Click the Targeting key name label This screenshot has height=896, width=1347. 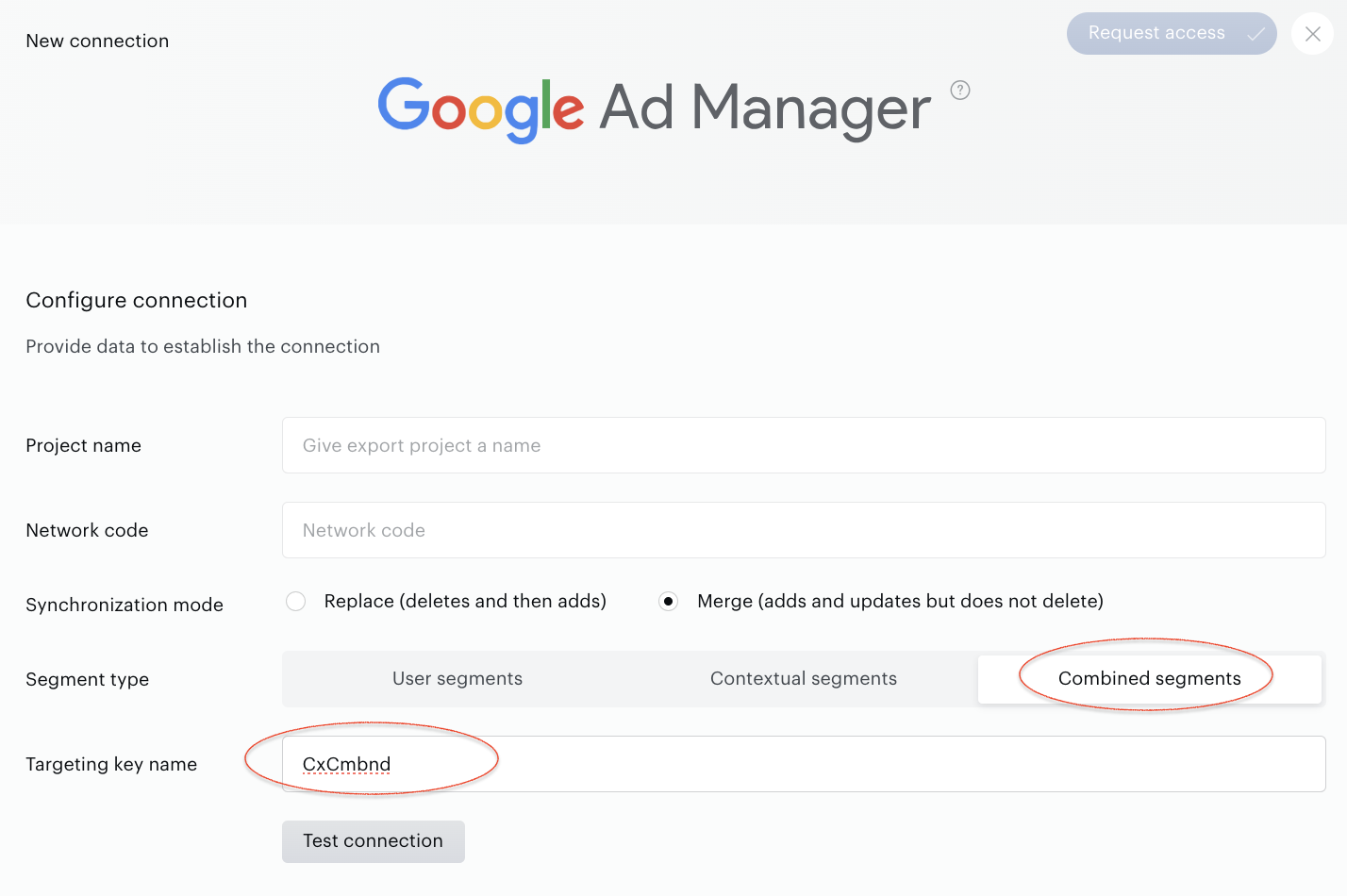click(x=111, y=765)
